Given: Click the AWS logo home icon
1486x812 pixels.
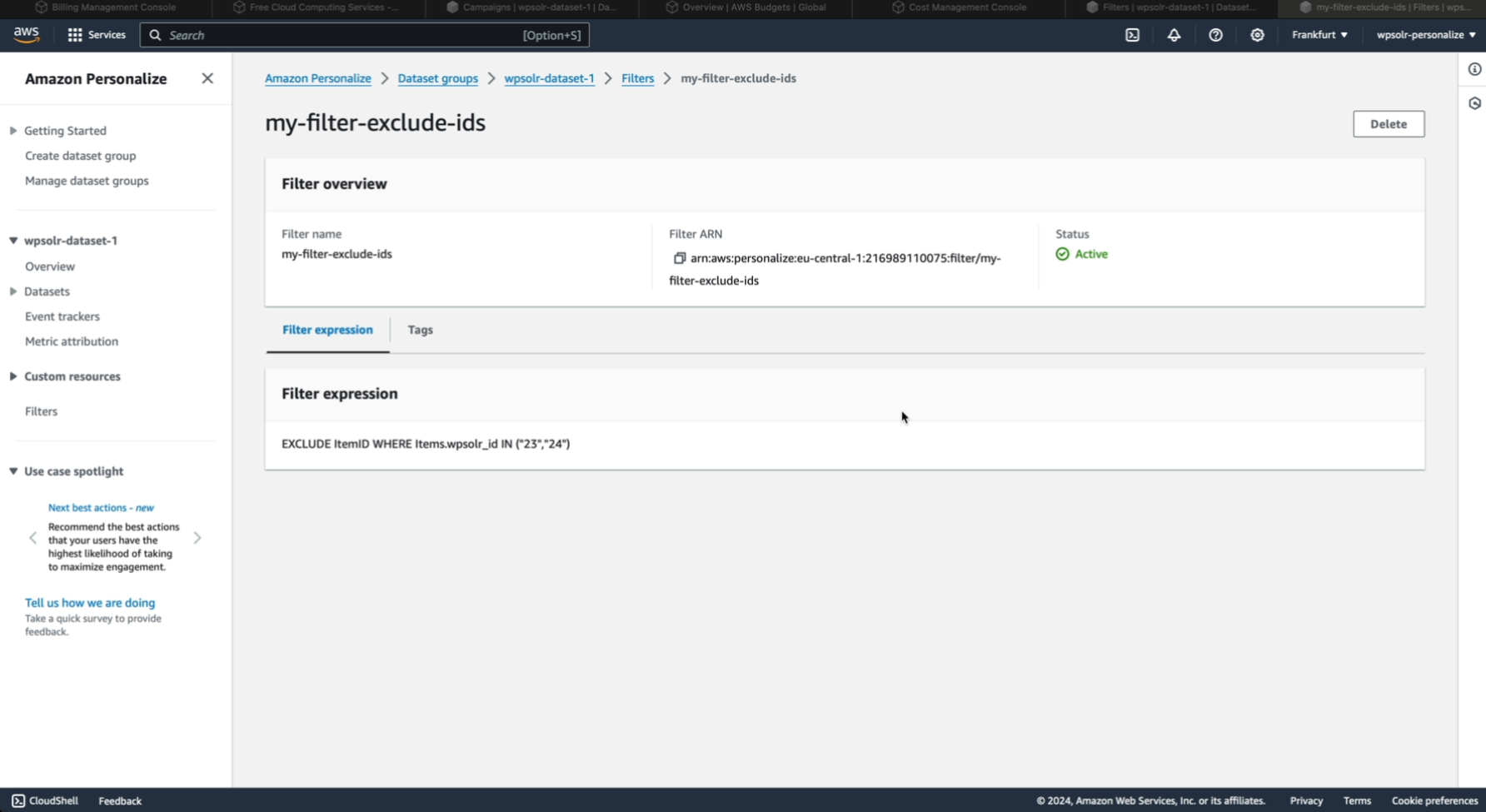Looking at the screenshot, I should pyautogui.click(x=26, y=34).
